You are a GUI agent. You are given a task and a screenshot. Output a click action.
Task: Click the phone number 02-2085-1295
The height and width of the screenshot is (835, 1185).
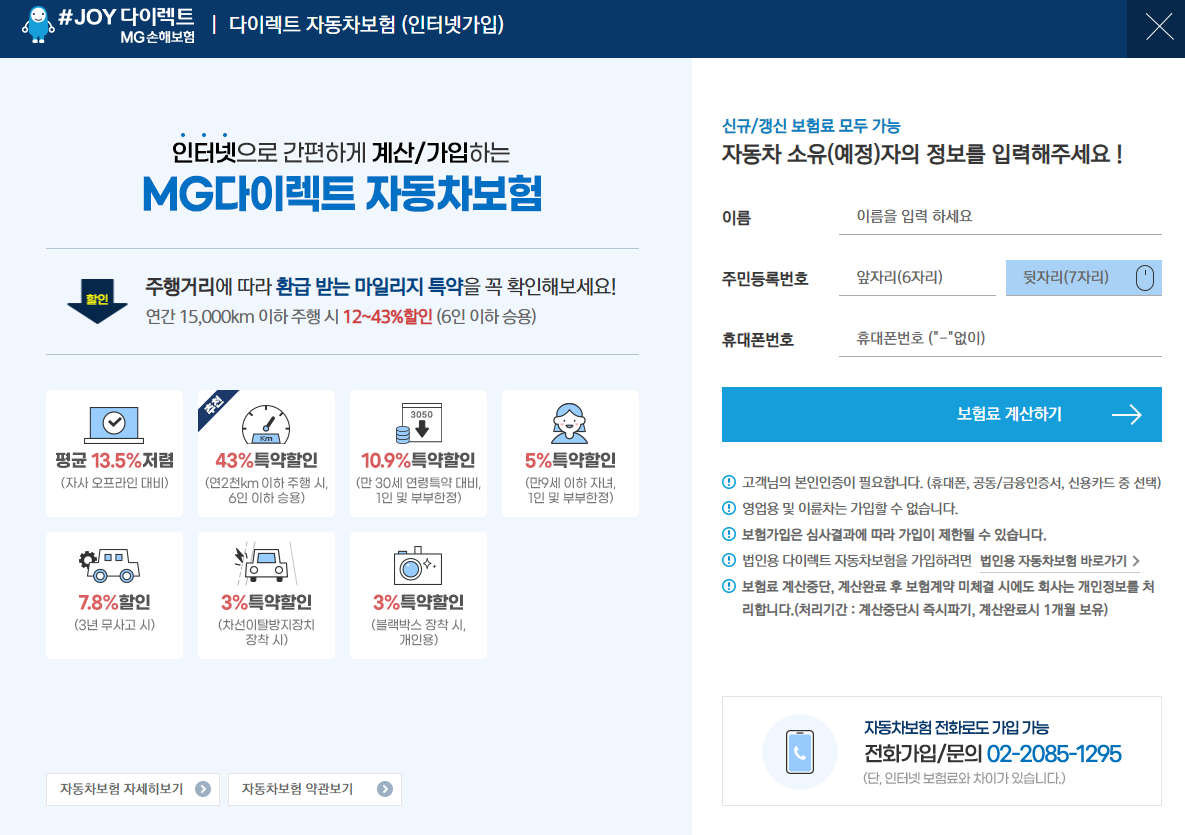pyautogui.click(x=1054, y=753)
